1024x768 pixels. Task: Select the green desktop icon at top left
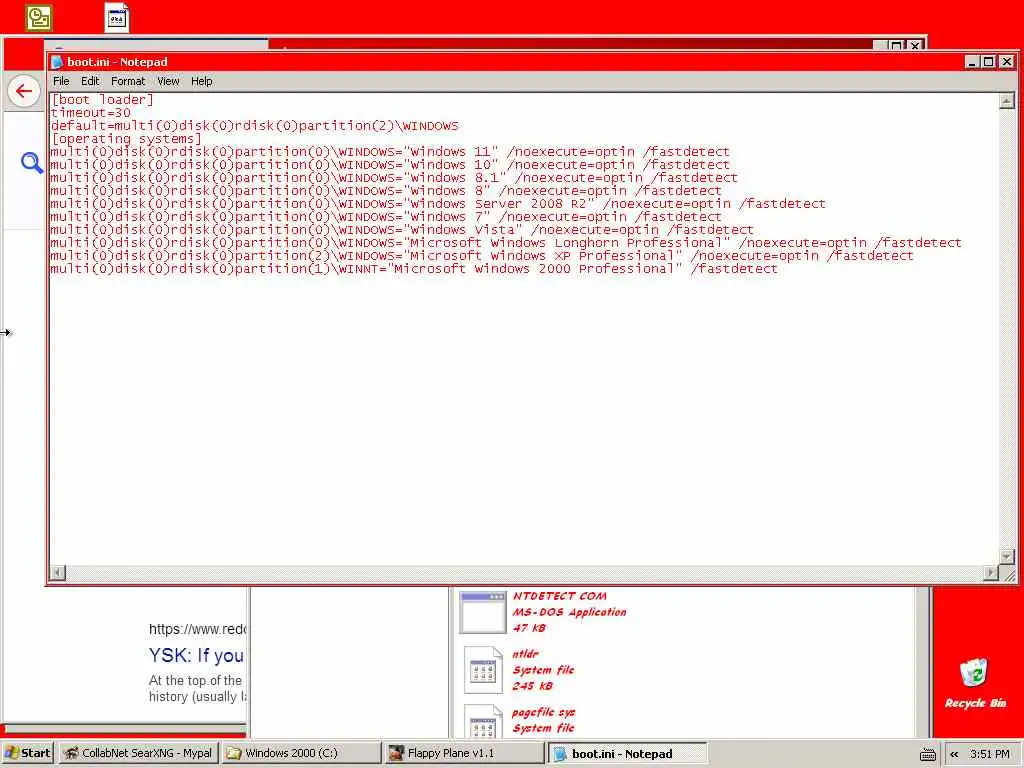click(39, 18)
